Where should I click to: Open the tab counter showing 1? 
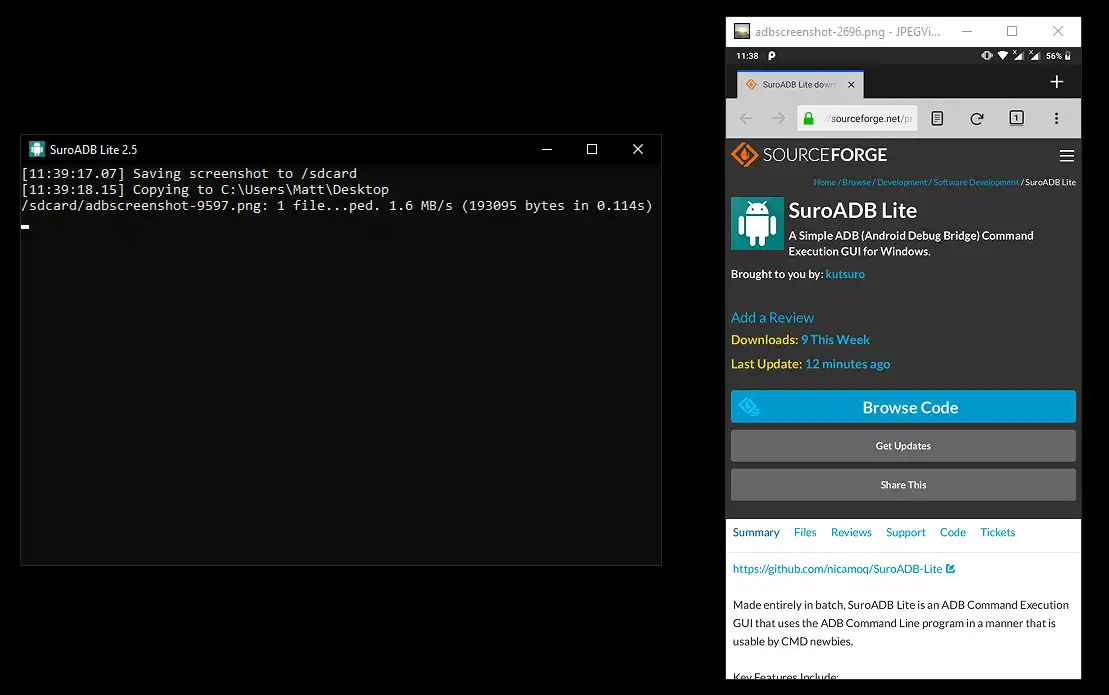pos(1016,118)
